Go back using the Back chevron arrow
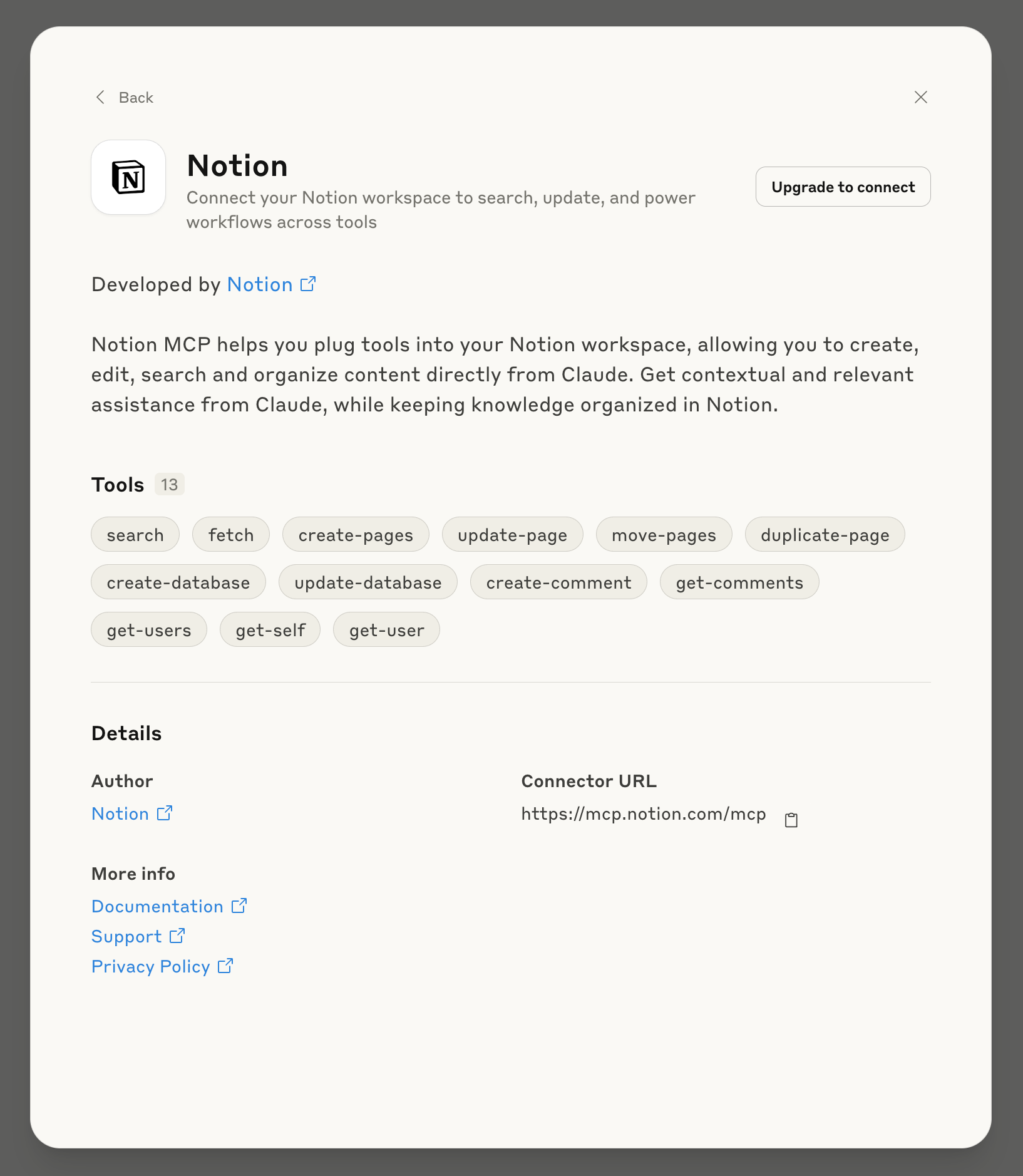Image resolution: width=1023 pixels, height=1176 pixels. click(x=100, y=97)
